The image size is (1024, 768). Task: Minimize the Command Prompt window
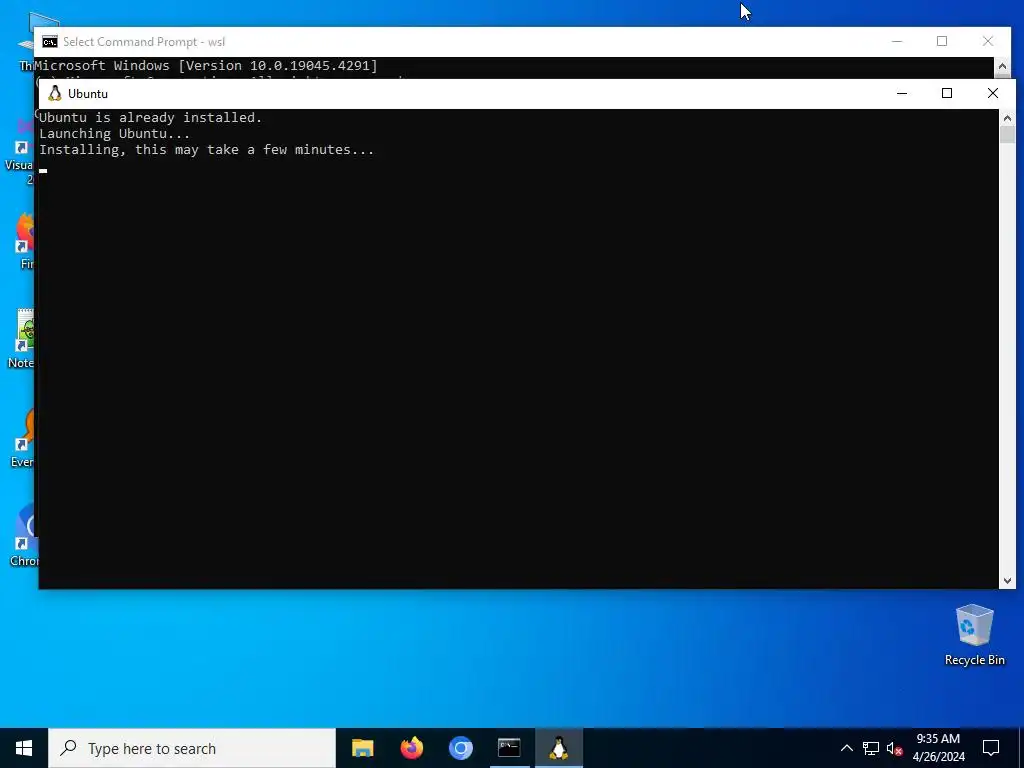[x=897, y=41]
